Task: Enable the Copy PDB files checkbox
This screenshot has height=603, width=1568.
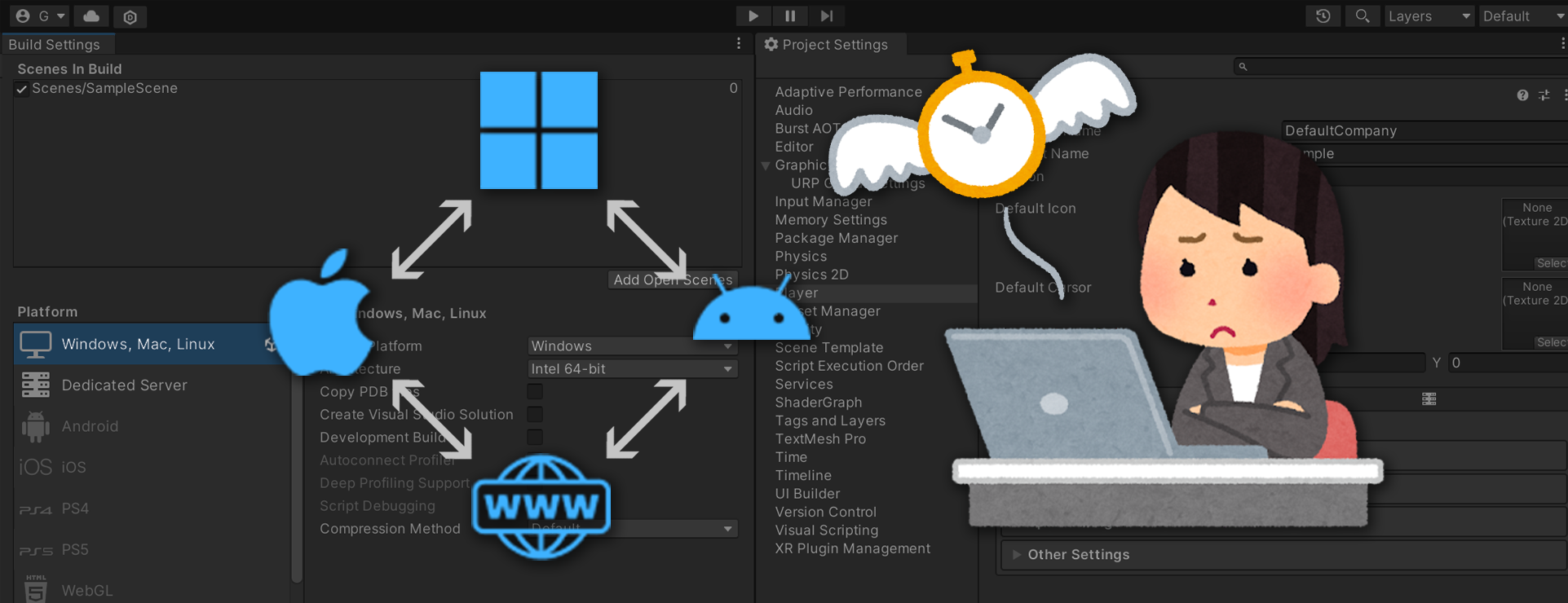Action: [x=535, y=391]
